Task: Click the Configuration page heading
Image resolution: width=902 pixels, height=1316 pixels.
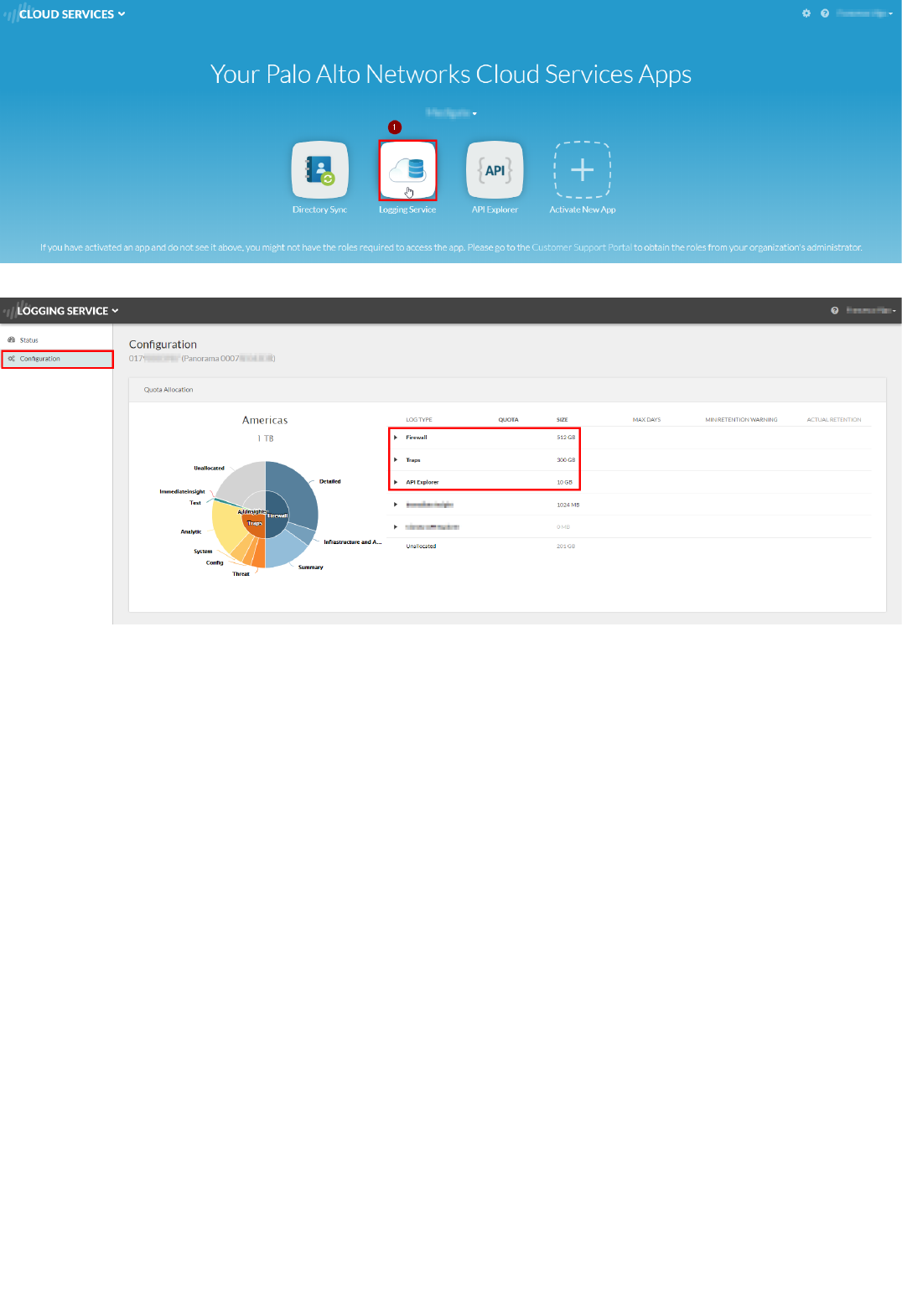Action: (x=163, y=345)
